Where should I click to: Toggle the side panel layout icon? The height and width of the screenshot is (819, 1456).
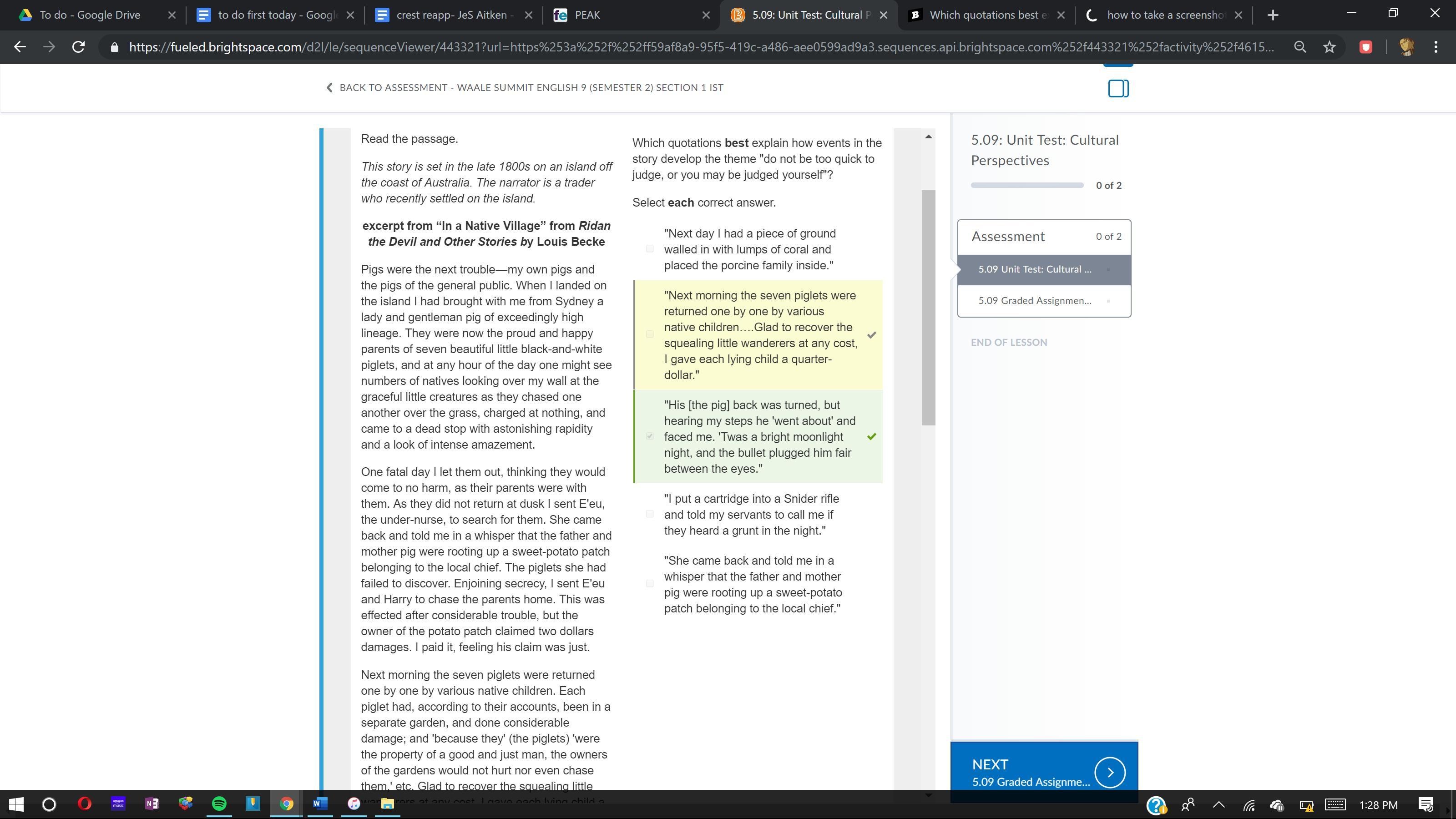point(1118,88)
